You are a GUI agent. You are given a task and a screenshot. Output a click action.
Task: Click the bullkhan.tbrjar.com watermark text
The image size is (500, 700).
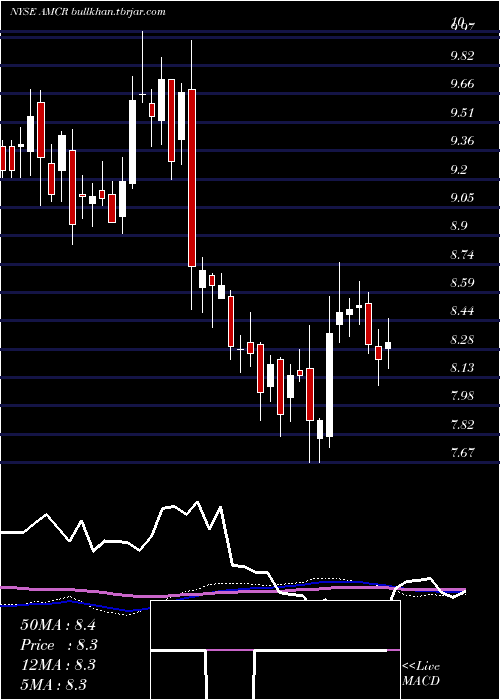[118, 12]
